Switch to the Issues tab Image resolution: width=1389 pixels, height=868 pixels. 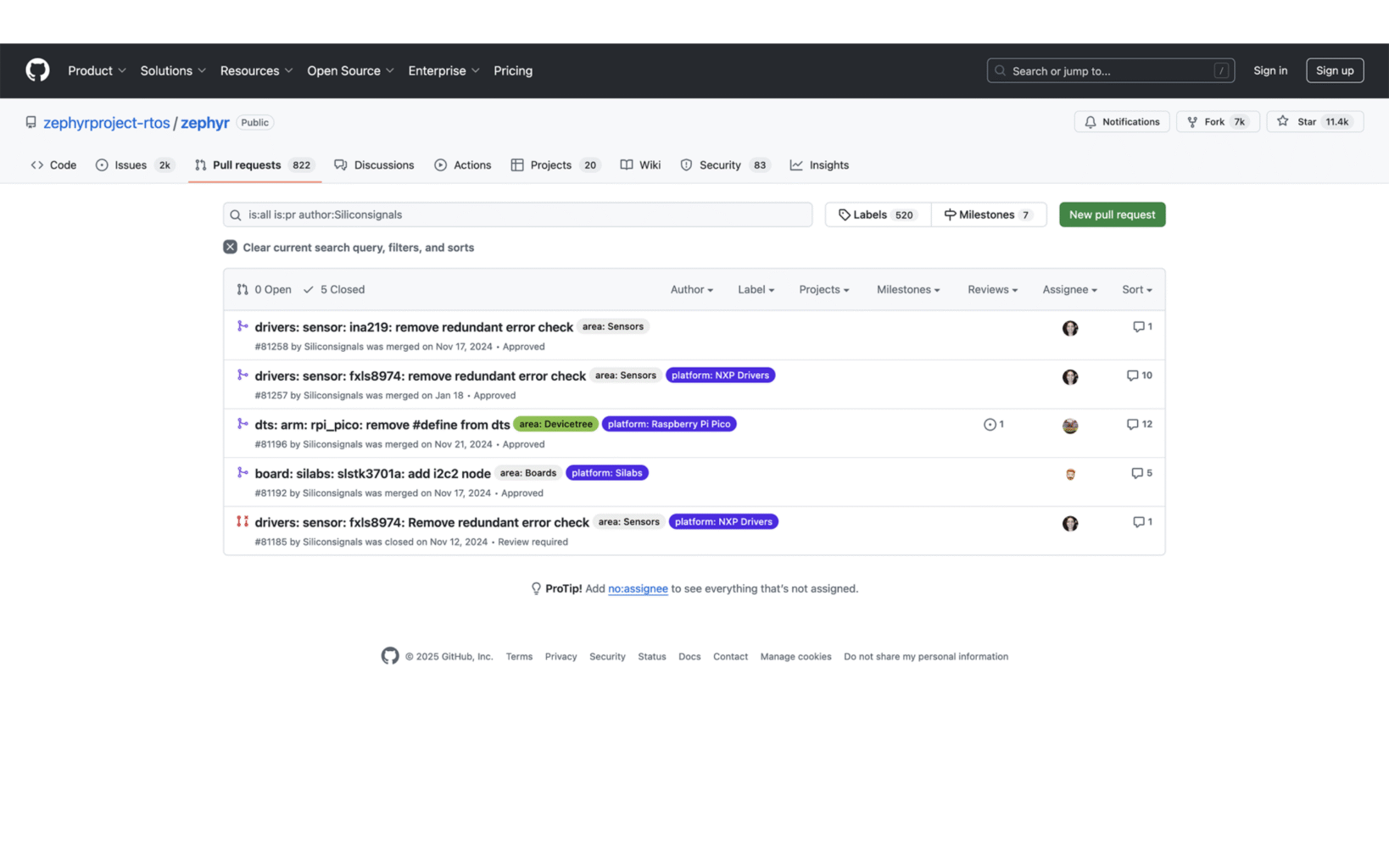[x=134, y=165]
